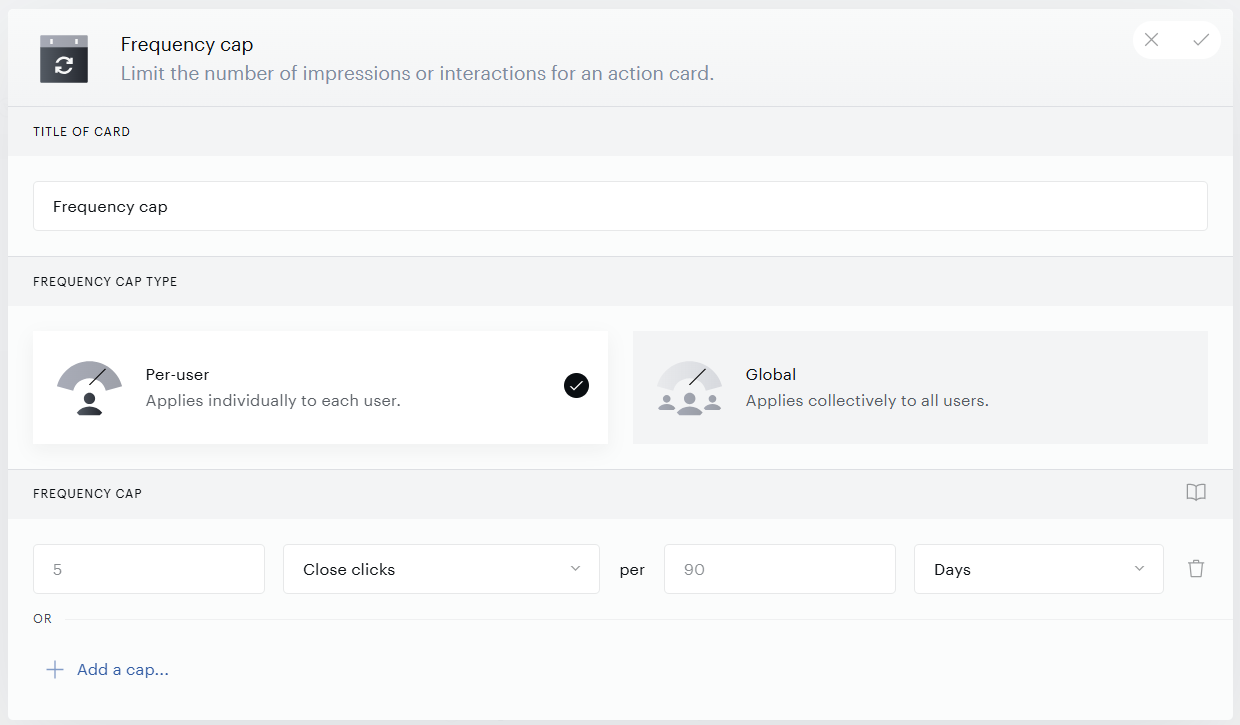This screenshot has width=1240, height=725.
Task: Click the Add a cap... link
Action: [123, 670]
